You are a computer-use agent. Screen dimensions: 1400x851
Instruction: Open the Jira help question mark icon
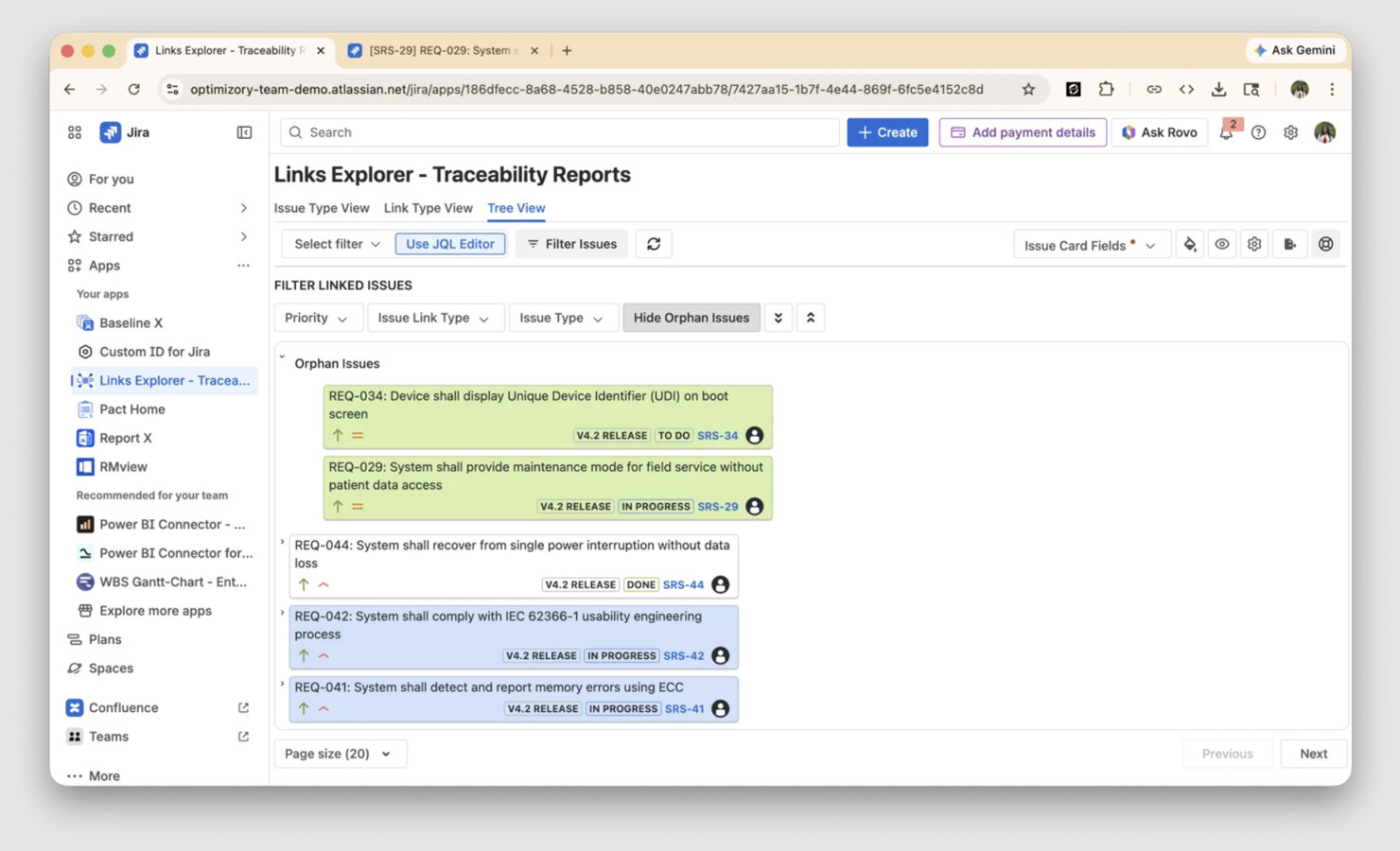tap(1258, 132)
